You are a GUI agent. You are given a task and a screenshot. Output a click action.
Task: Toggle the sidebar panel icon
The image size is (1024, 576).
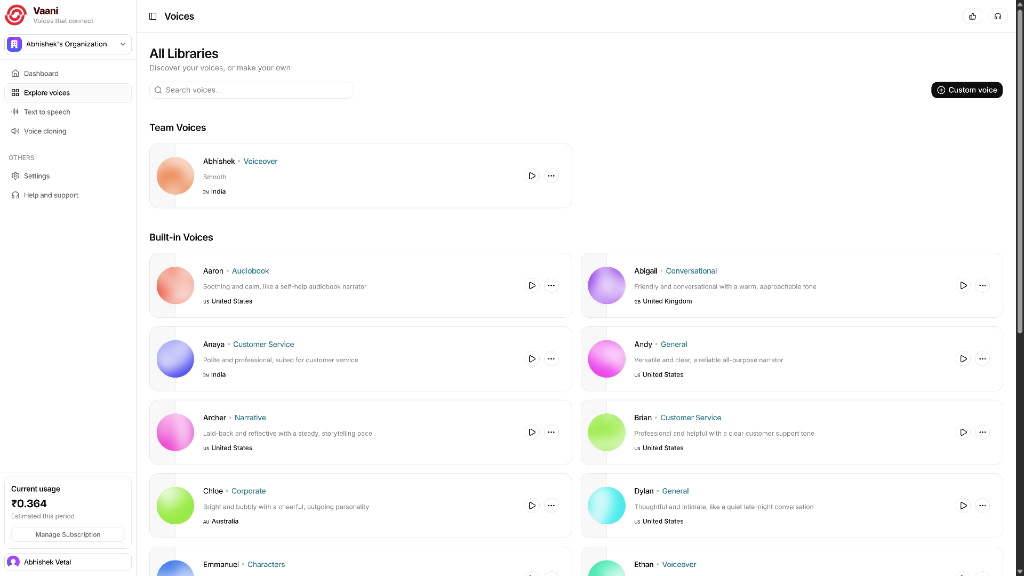(x=153, y=16)
